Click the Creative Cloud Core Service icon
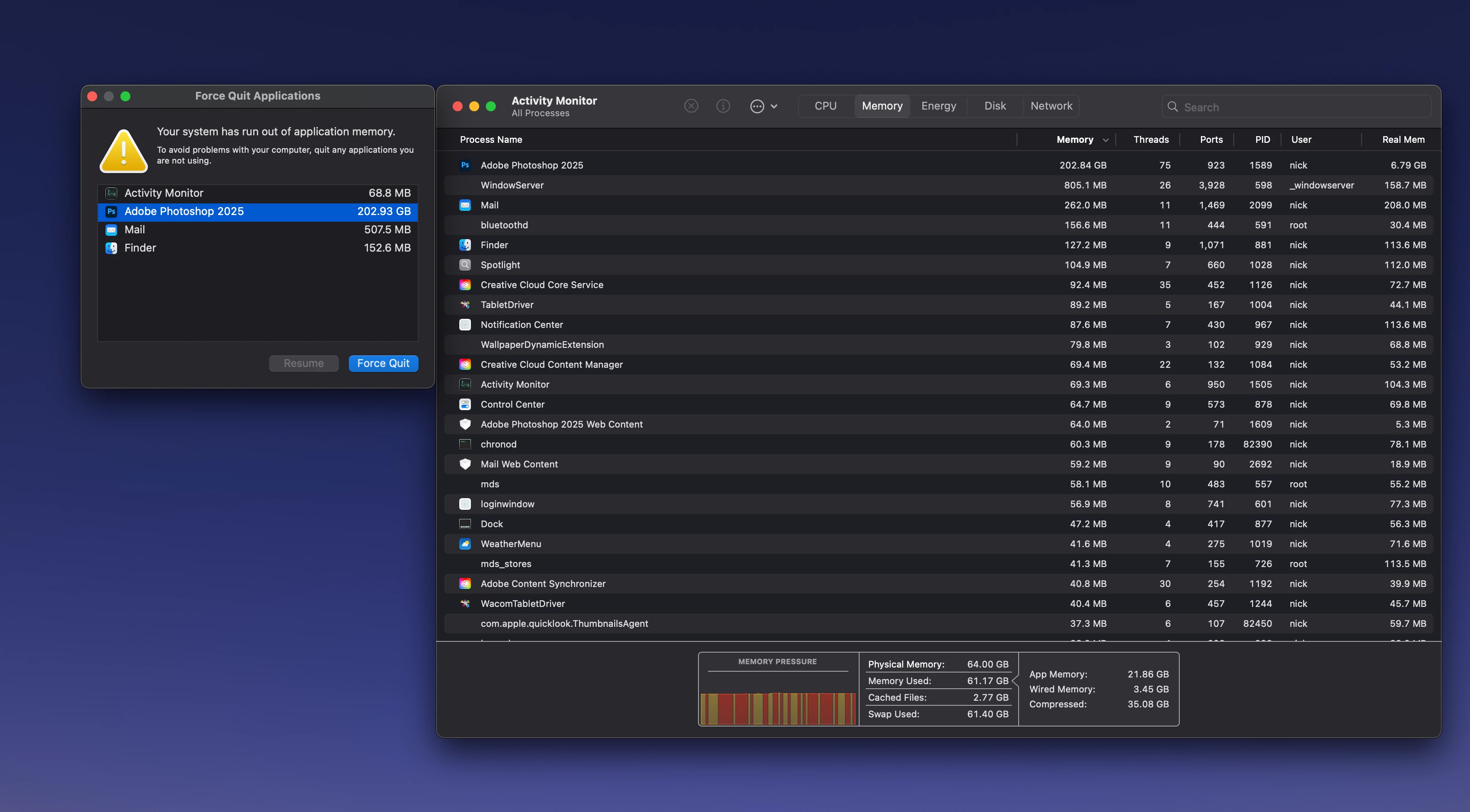The width and height of the screenshot is (1470, 812). tap(465, 285)
